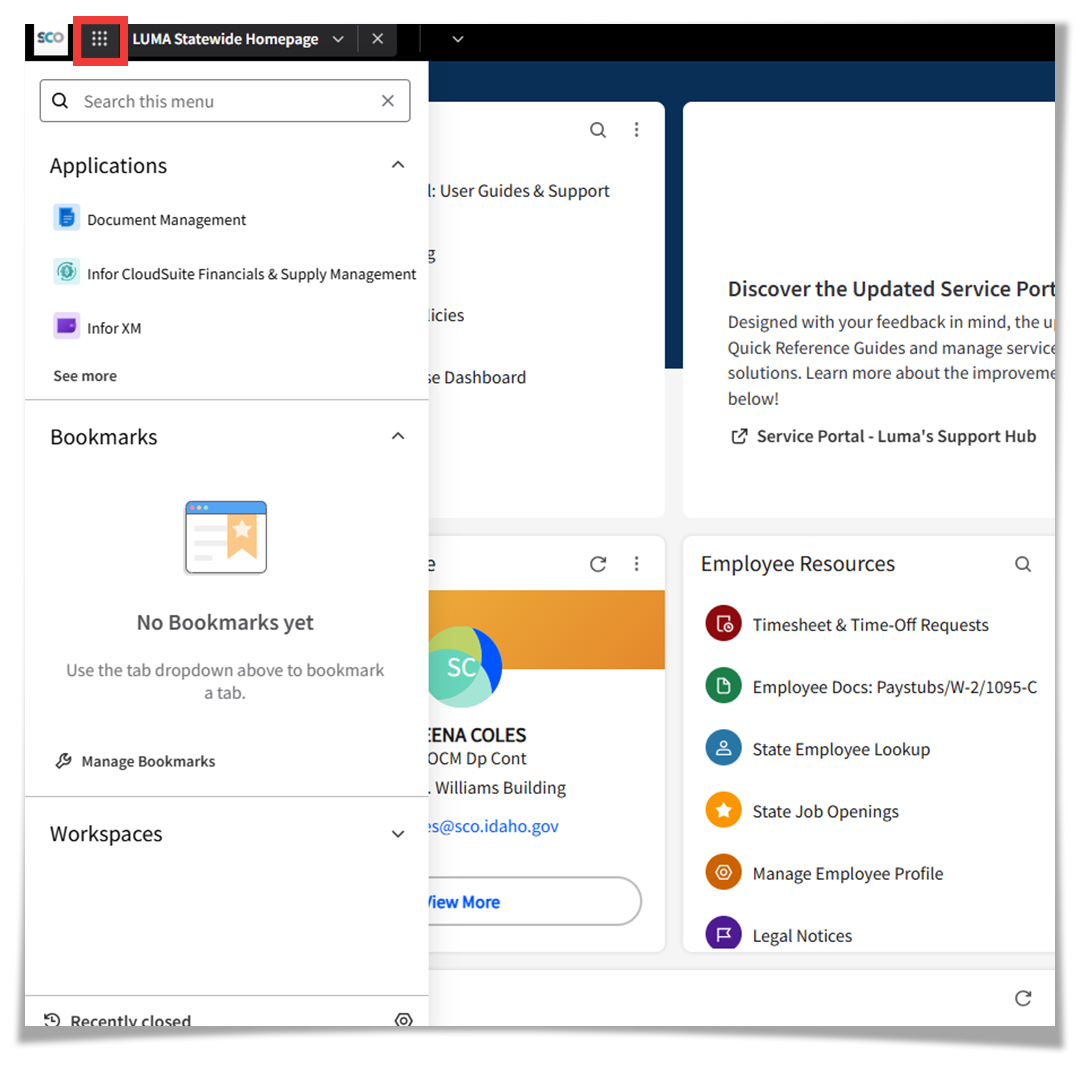This screenshot has width=1080, height=1080.
Task: Click the Infor CloudSuite Financials icon
Action: 67,272
